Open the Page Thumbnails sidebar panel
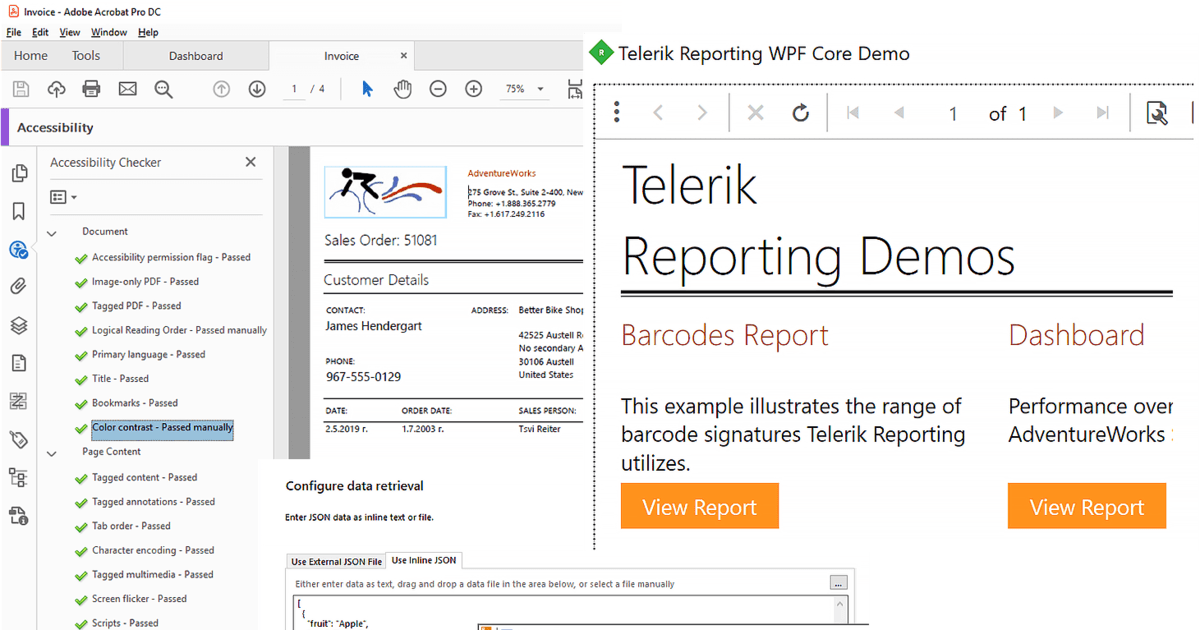1200x630 pixels. click(19, 173)
